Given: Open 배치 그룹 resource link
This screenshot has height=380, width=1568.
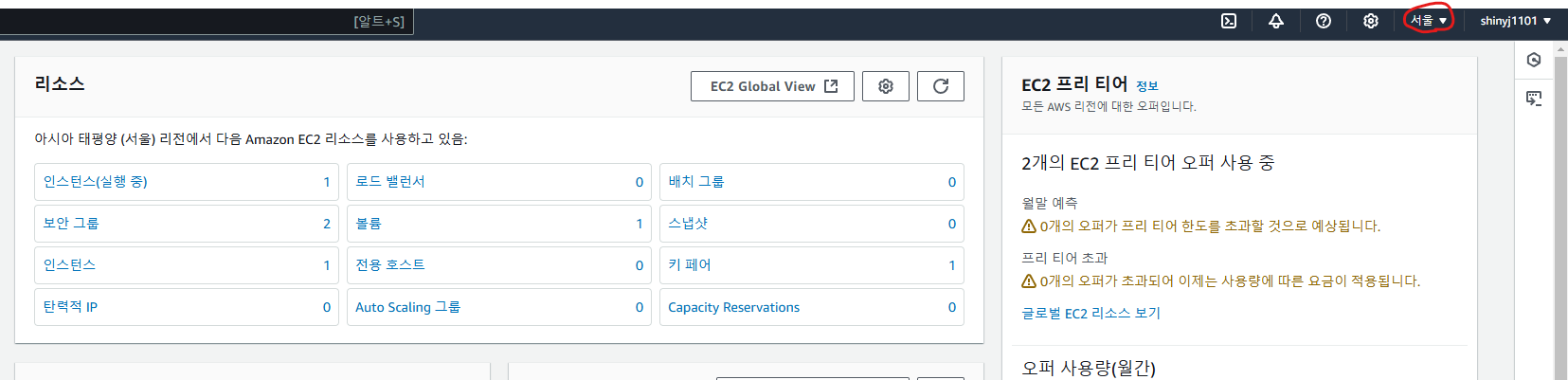Looking at the screenshot, I should pos(696,181).
